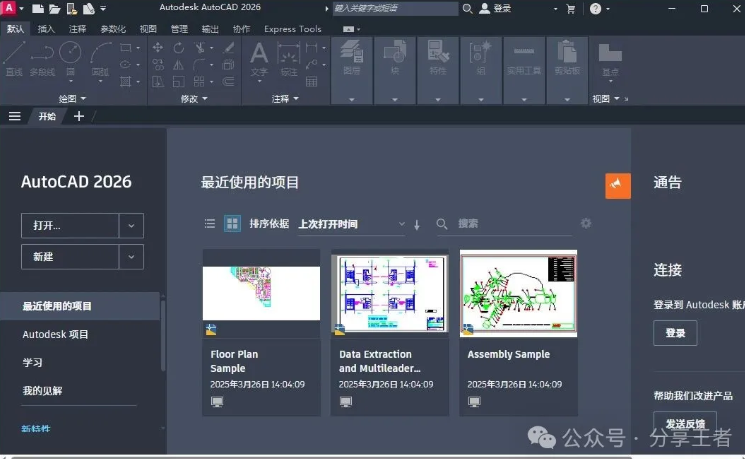Screen dimensions: 745x459
Task: Click the Open folder icon in quick access toolbar
Action: click(54, 8)
